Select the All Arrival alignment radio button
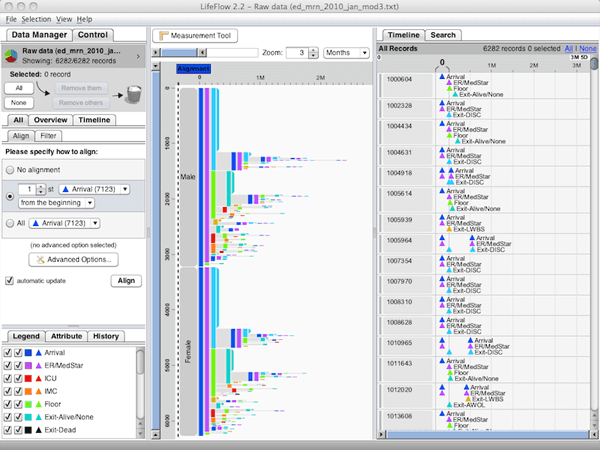Image resolution: width=600 pixels, height=450 pixels. [10, 223]
